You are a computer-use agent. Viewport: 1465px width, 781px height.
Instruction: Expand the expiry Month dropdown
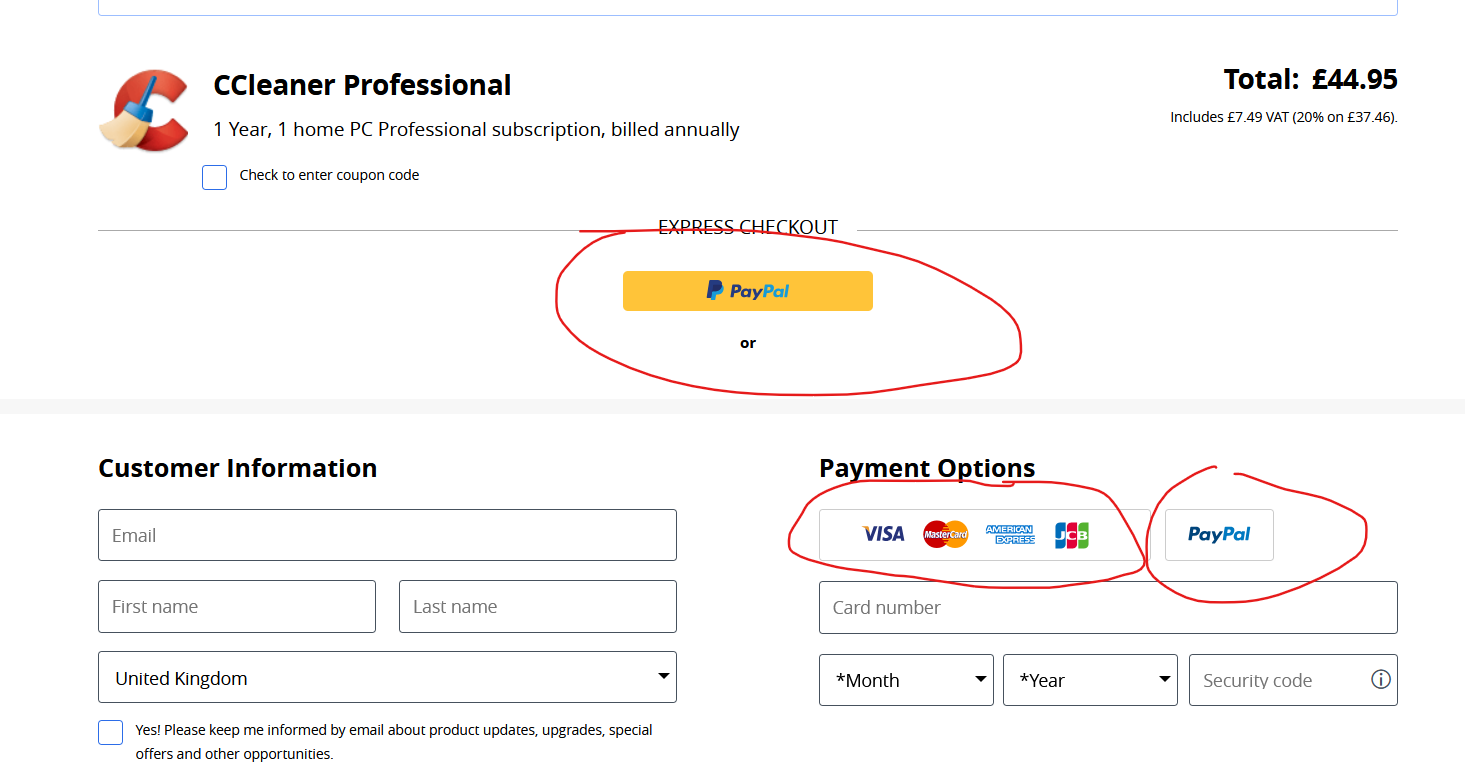(x=906, y=680)
